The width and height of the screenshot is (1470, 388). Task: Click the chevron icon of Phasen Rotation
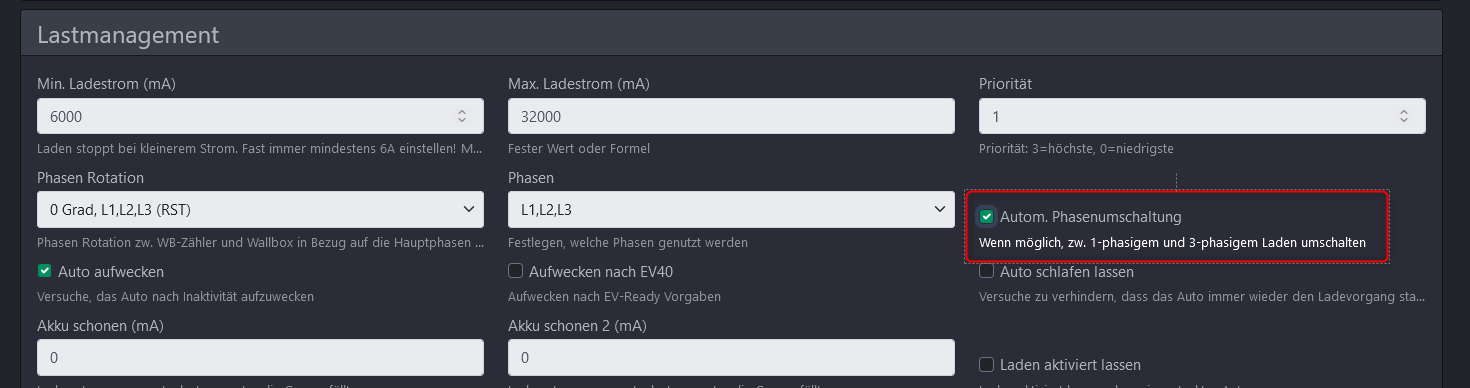(469, 210)
